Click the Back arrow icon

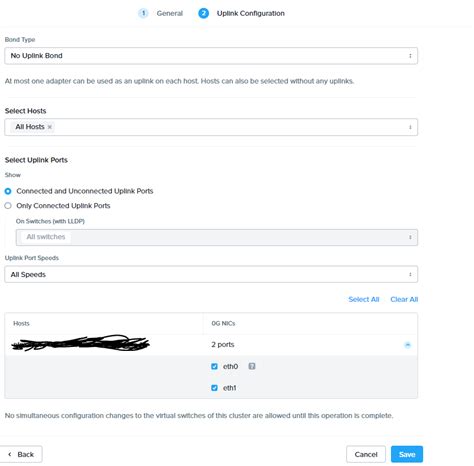pos(10,455)
